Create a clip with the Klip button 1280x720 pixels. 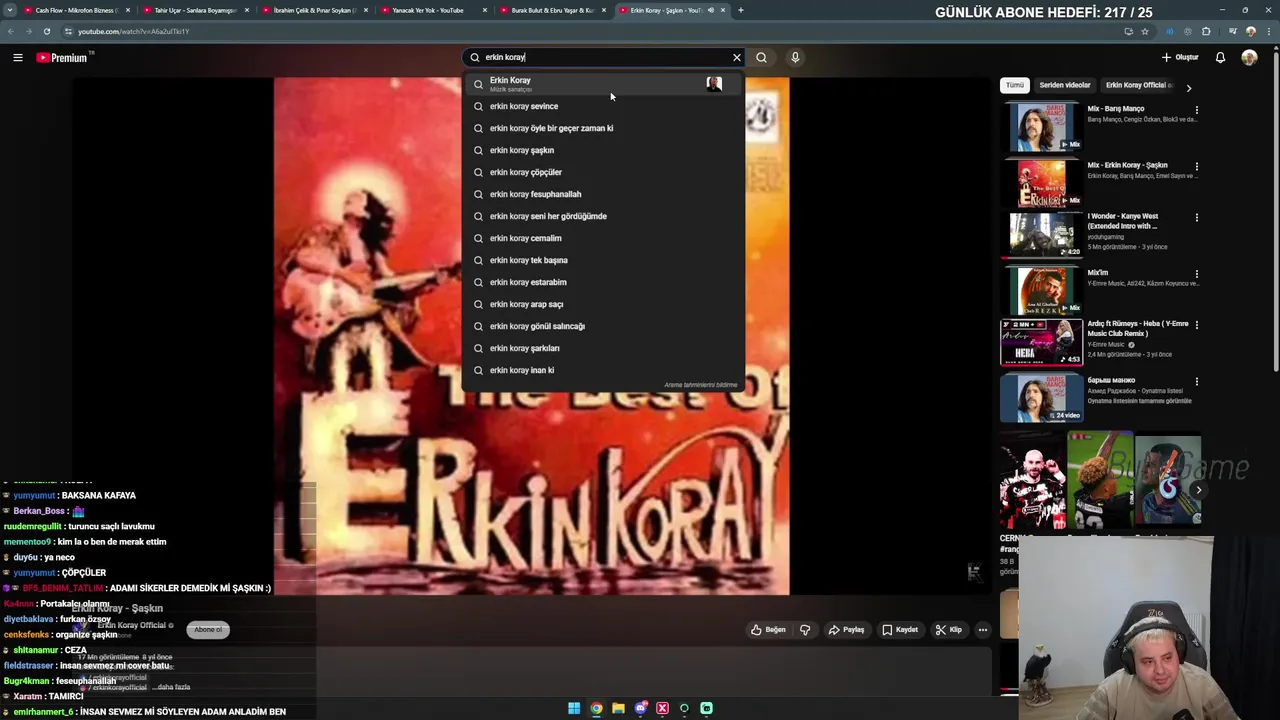(x=948, y=630)
